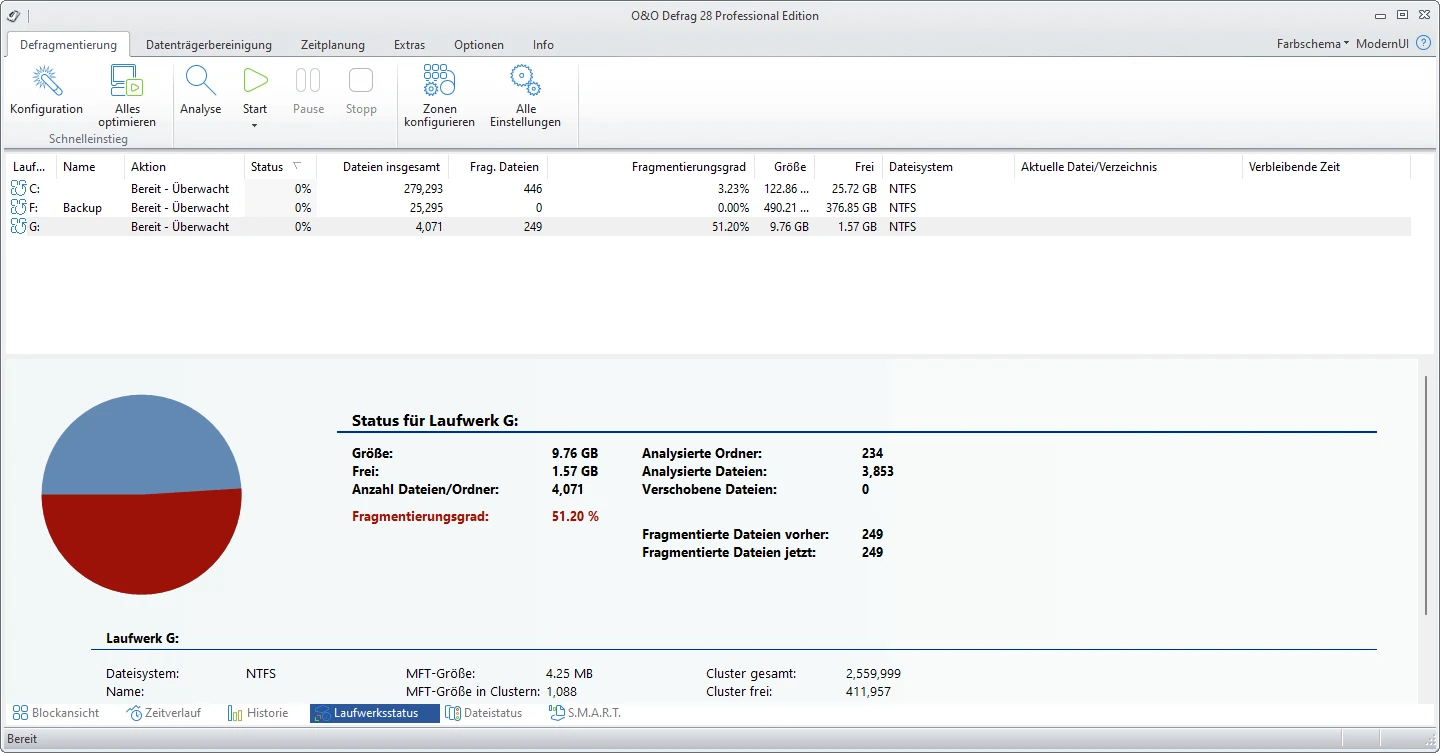Open the Farbschema dropdown
The width and height of the screenshot is (1440, 753).
pyautogui.click(x=1313, y=44)
